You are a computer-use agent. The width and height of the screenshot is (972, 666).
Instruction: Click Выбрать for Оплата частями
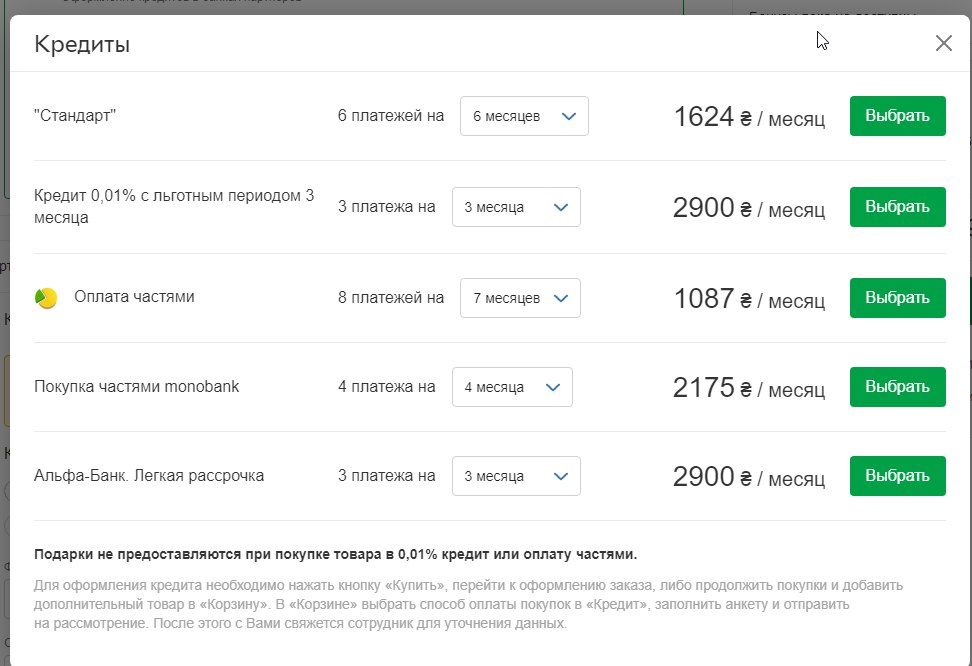pos(898,298)
